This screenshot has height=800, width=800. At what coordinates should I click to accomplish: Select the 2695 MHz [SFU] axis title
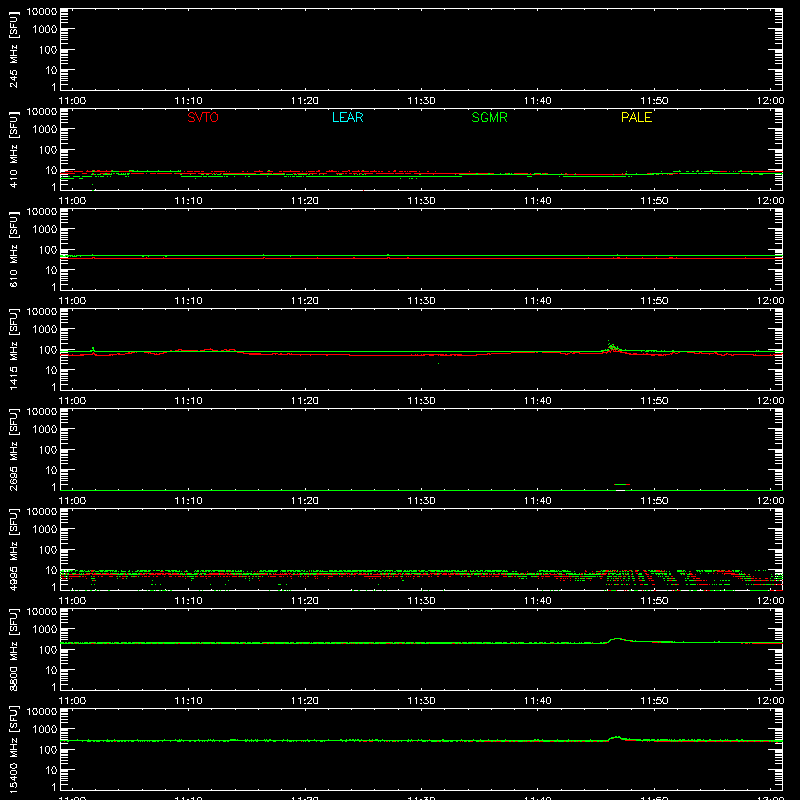[x=14, y=449]
